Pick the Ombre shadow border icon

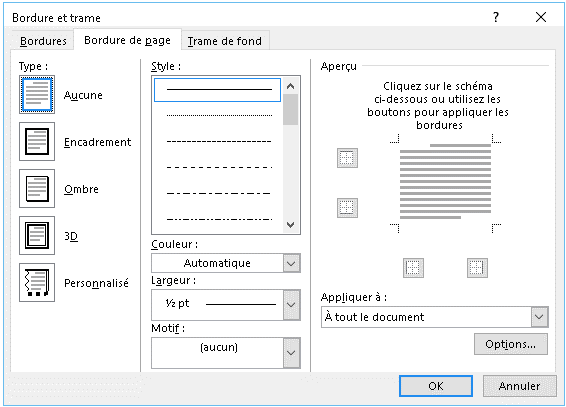pyautogui.click(x=37, y=188)
